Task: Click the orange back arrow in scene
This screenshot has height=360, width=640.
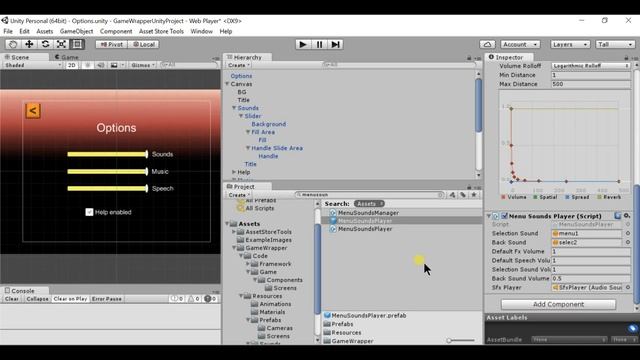Action: [33, 111]
